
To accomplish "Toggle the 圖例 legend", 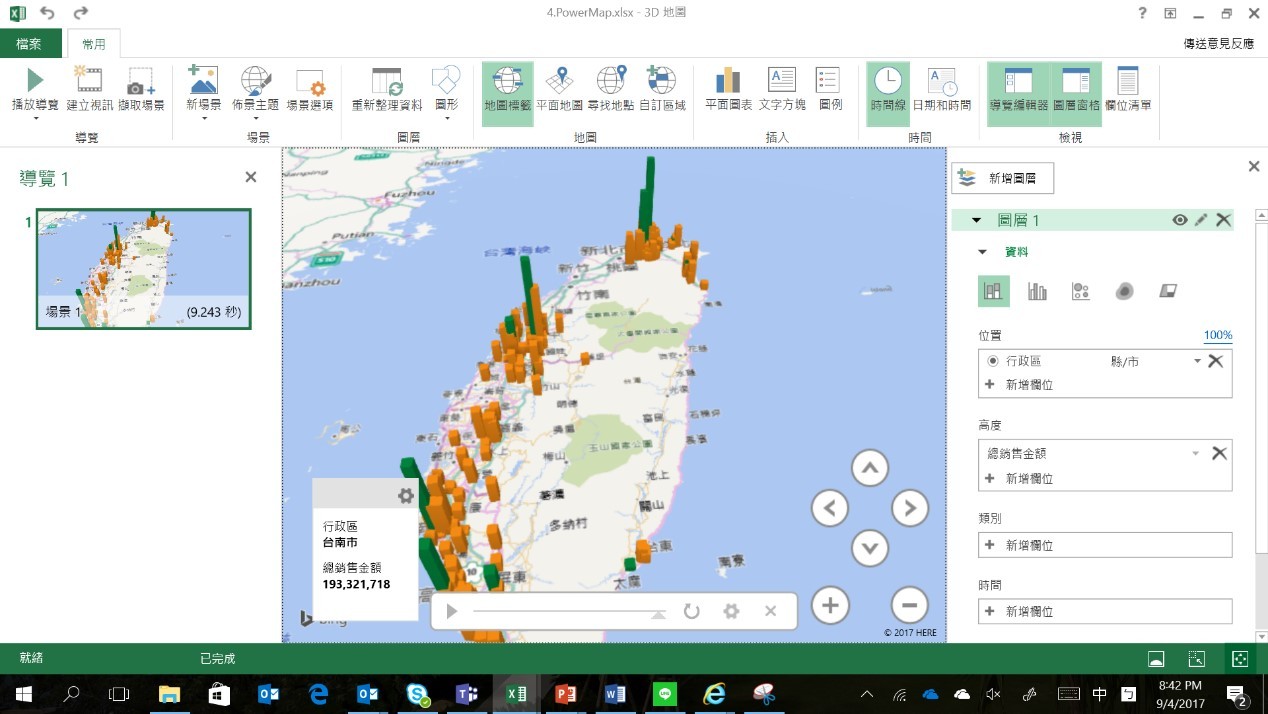I will click(x=830, y=90).
